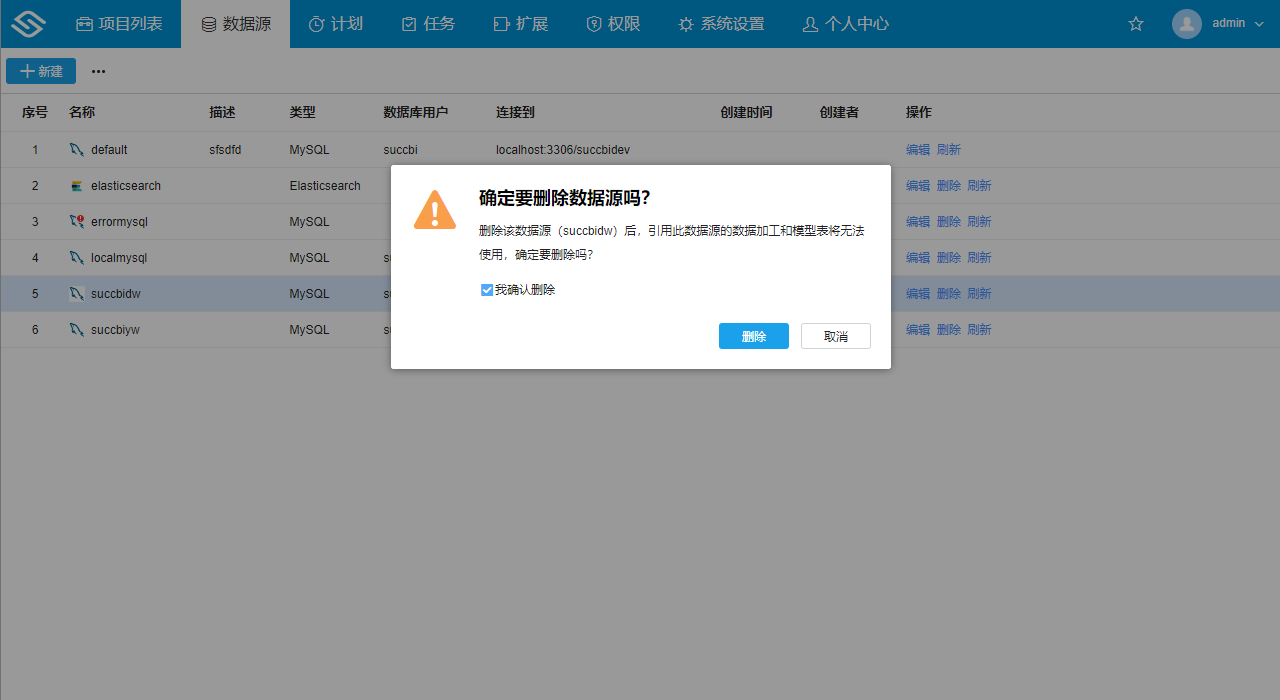Viewport: 1280px width, 700px height.
Task: Click the 编辑 link for the default datasource
Action: [917, 149]
